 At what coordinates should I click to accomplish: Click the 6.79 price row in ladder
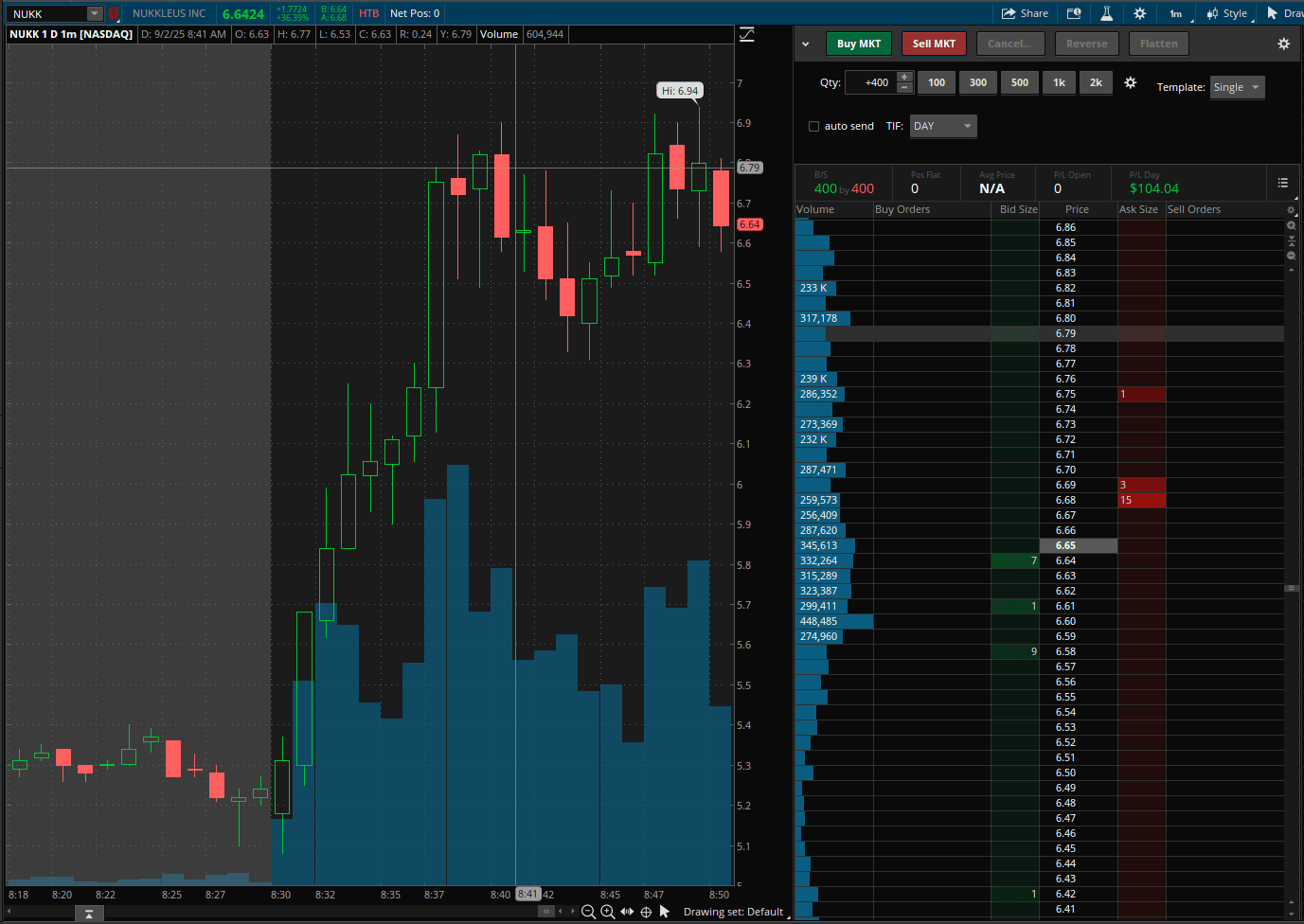(x=1040, y=333)
